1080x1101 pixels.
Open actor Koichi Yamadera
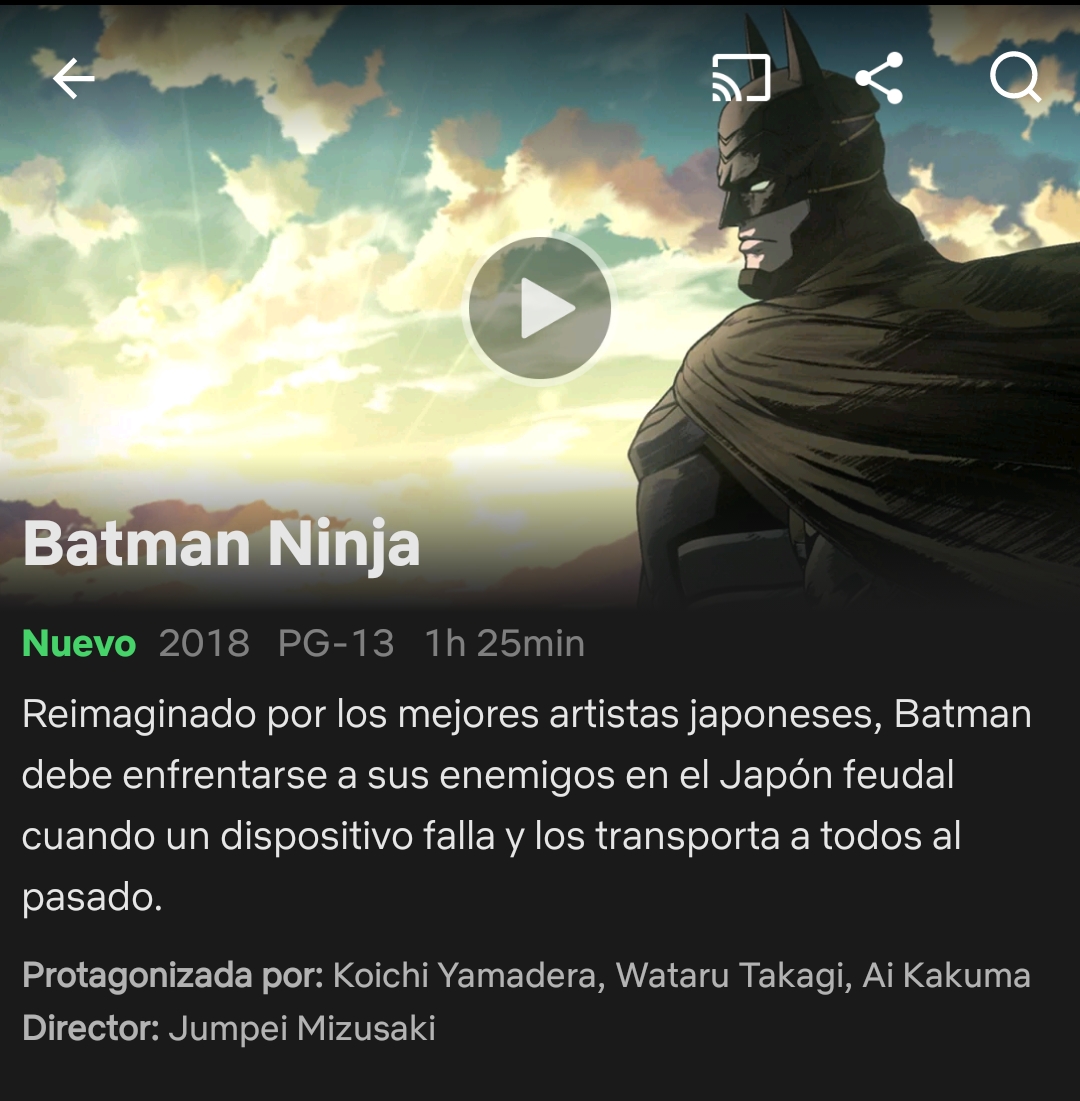tap(464, 975)
